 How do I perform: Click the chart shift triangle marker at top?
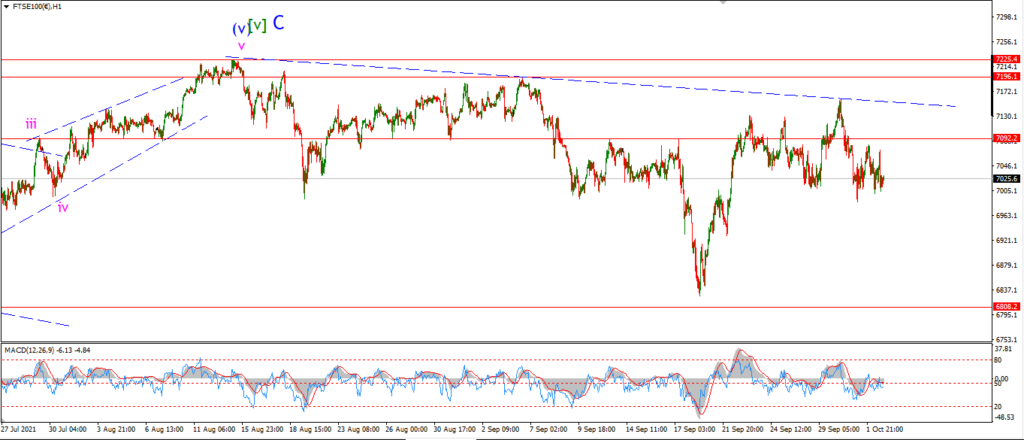723,2
